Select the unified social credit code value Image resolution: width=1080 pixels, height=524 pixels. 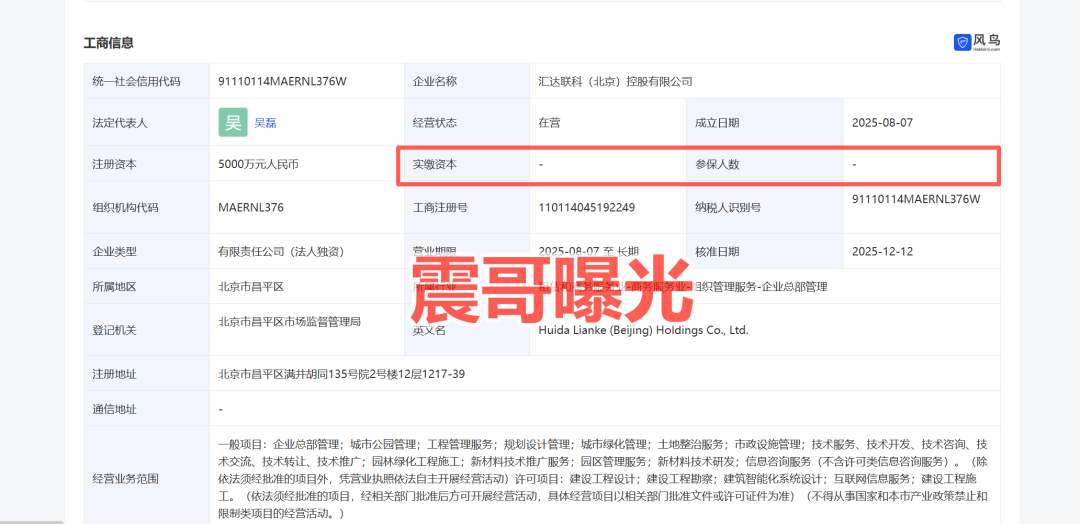(282, 81)
